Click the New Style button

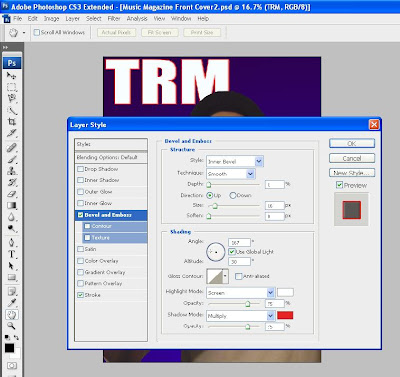[352, 173]
